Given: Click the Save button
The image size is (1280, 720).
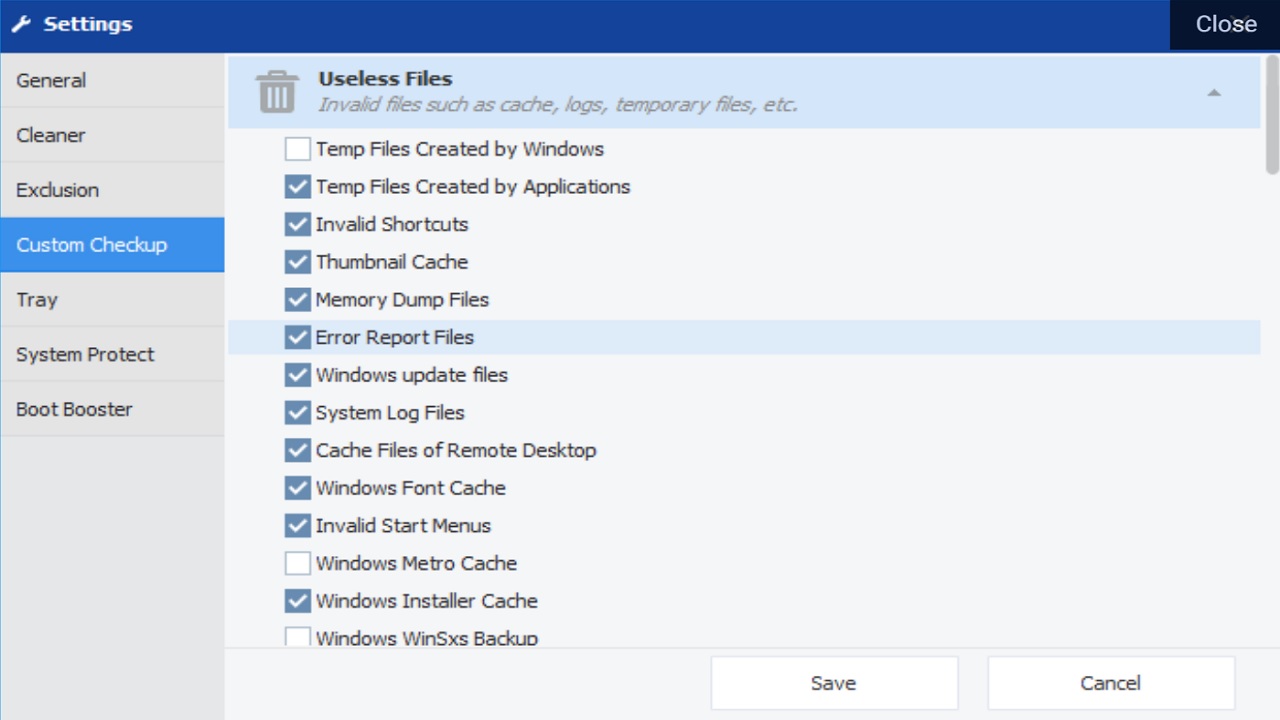Looking at the screenshot, I should coord(834,683).
